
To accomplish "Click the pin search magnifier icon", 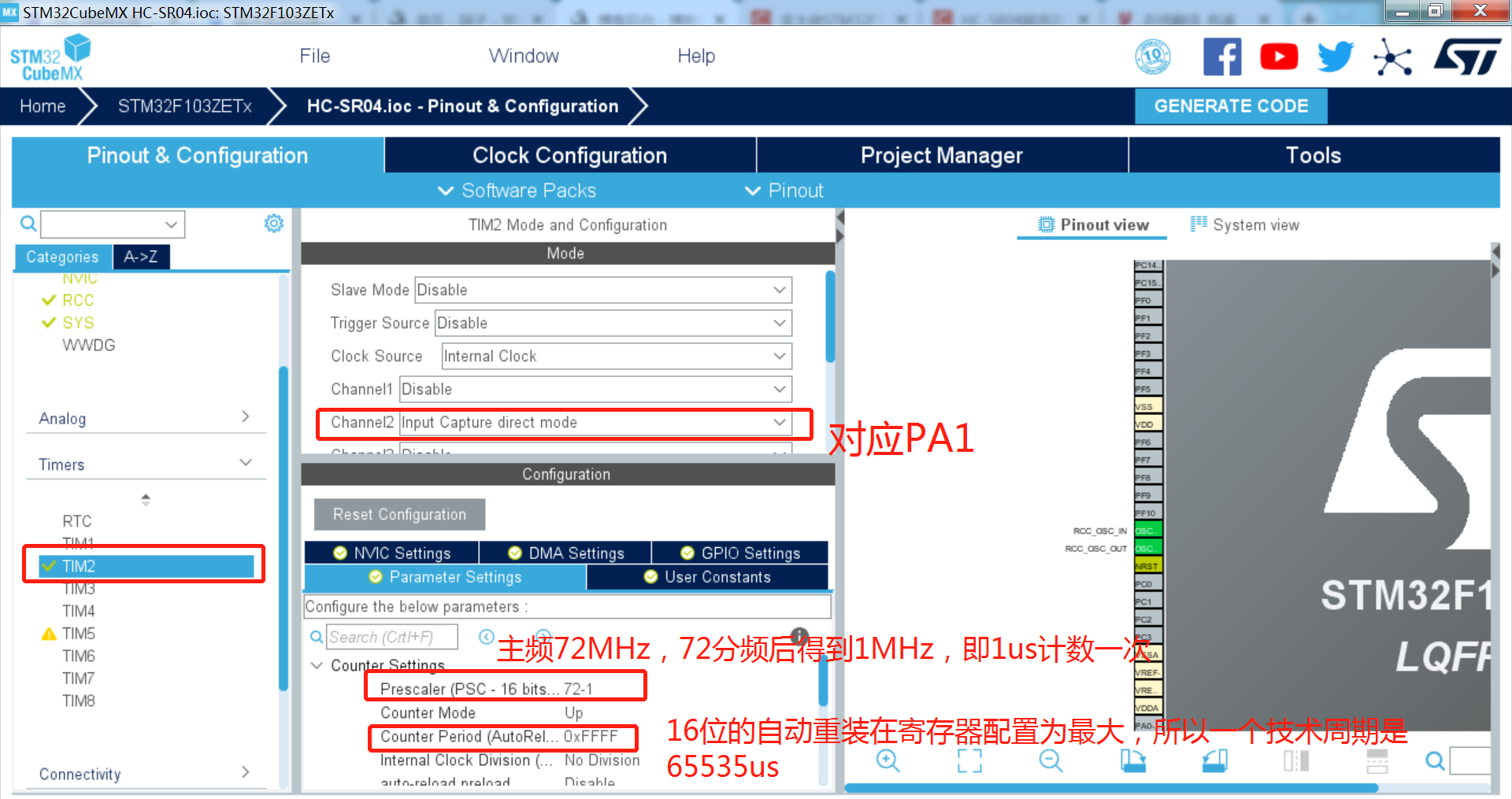I will [1436, 760].
